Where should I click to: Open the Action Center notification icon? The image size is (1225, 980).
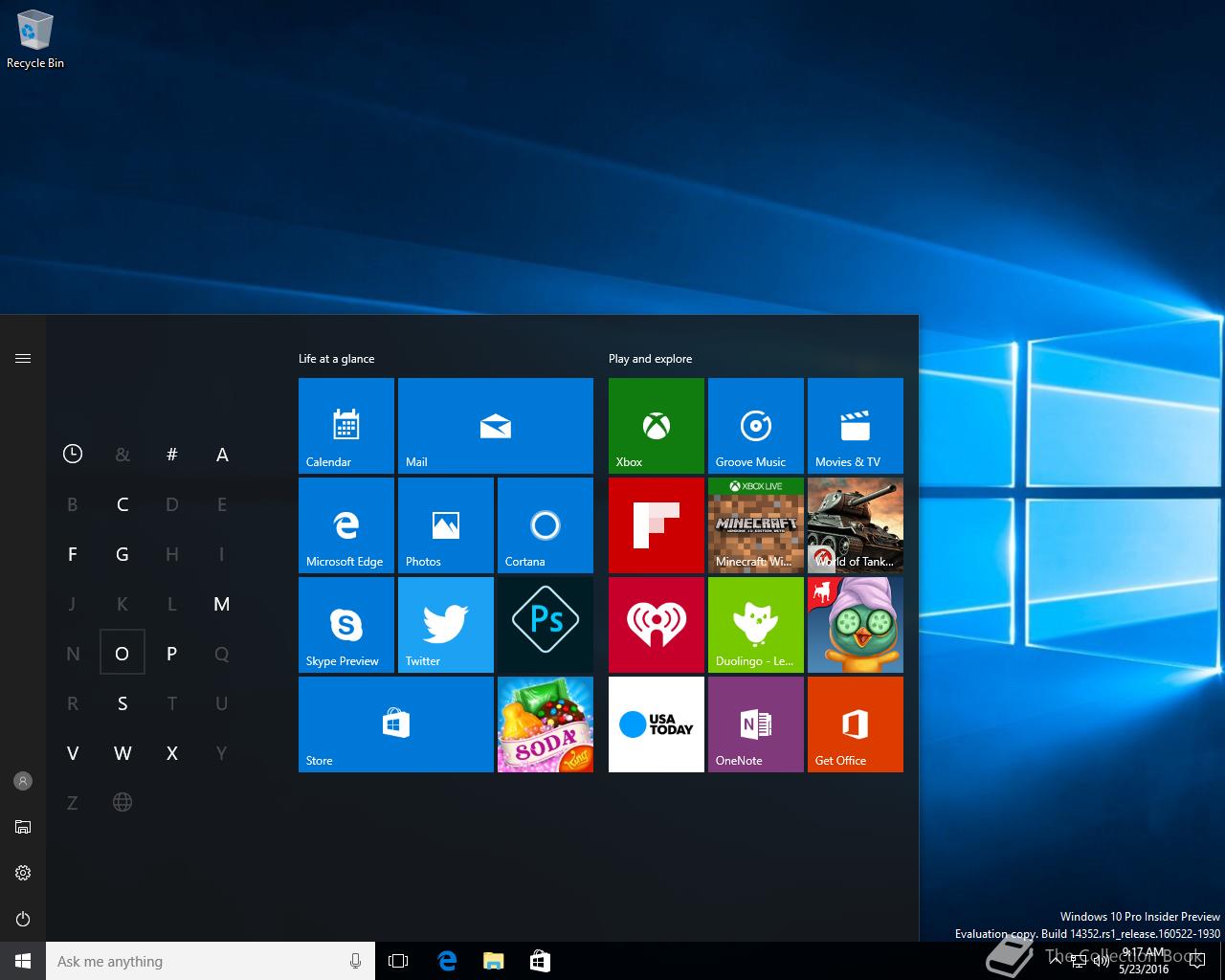(x=1196, y=961)
